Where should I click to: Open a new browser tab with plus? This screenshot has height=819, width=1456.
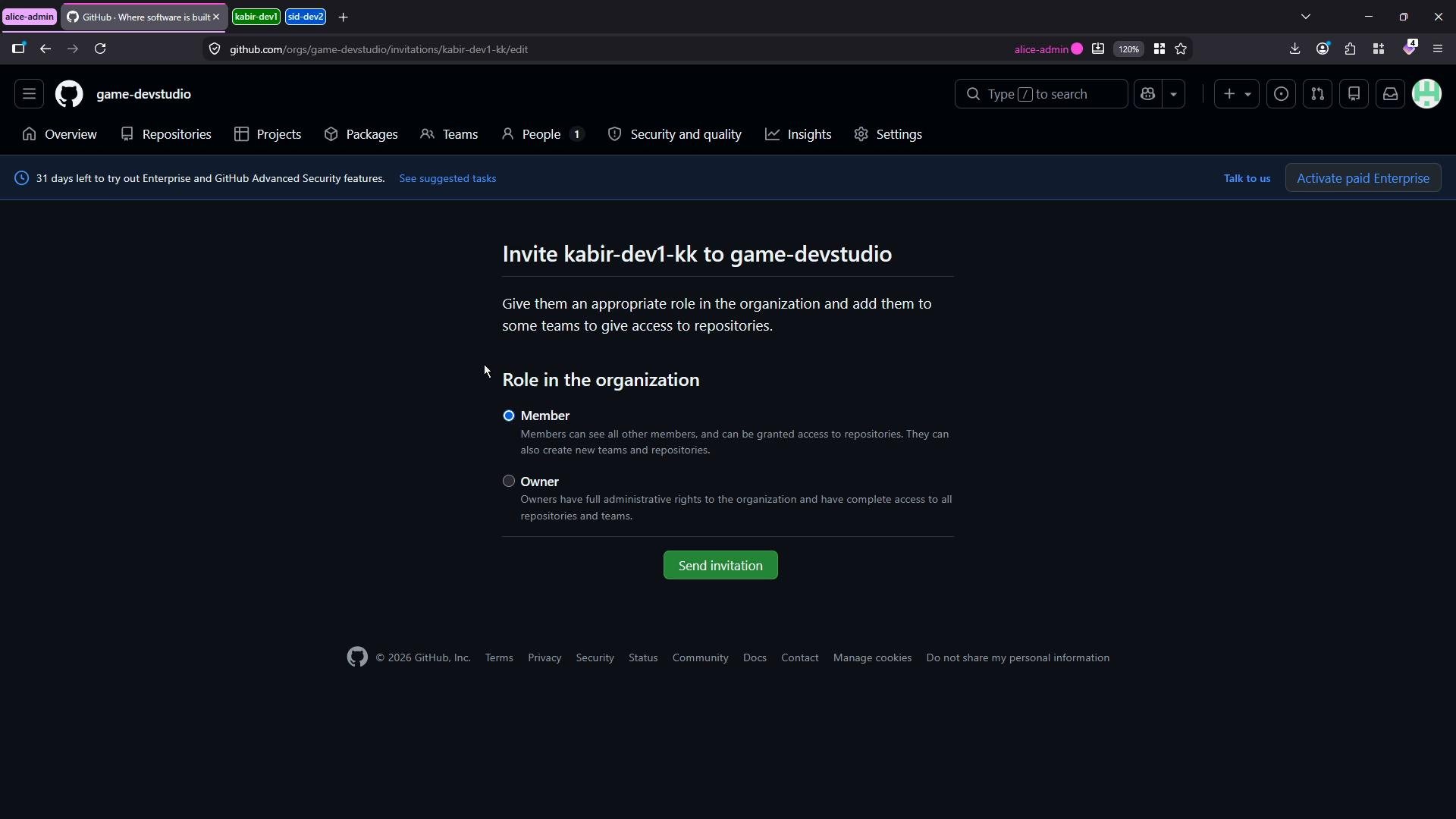343,17
